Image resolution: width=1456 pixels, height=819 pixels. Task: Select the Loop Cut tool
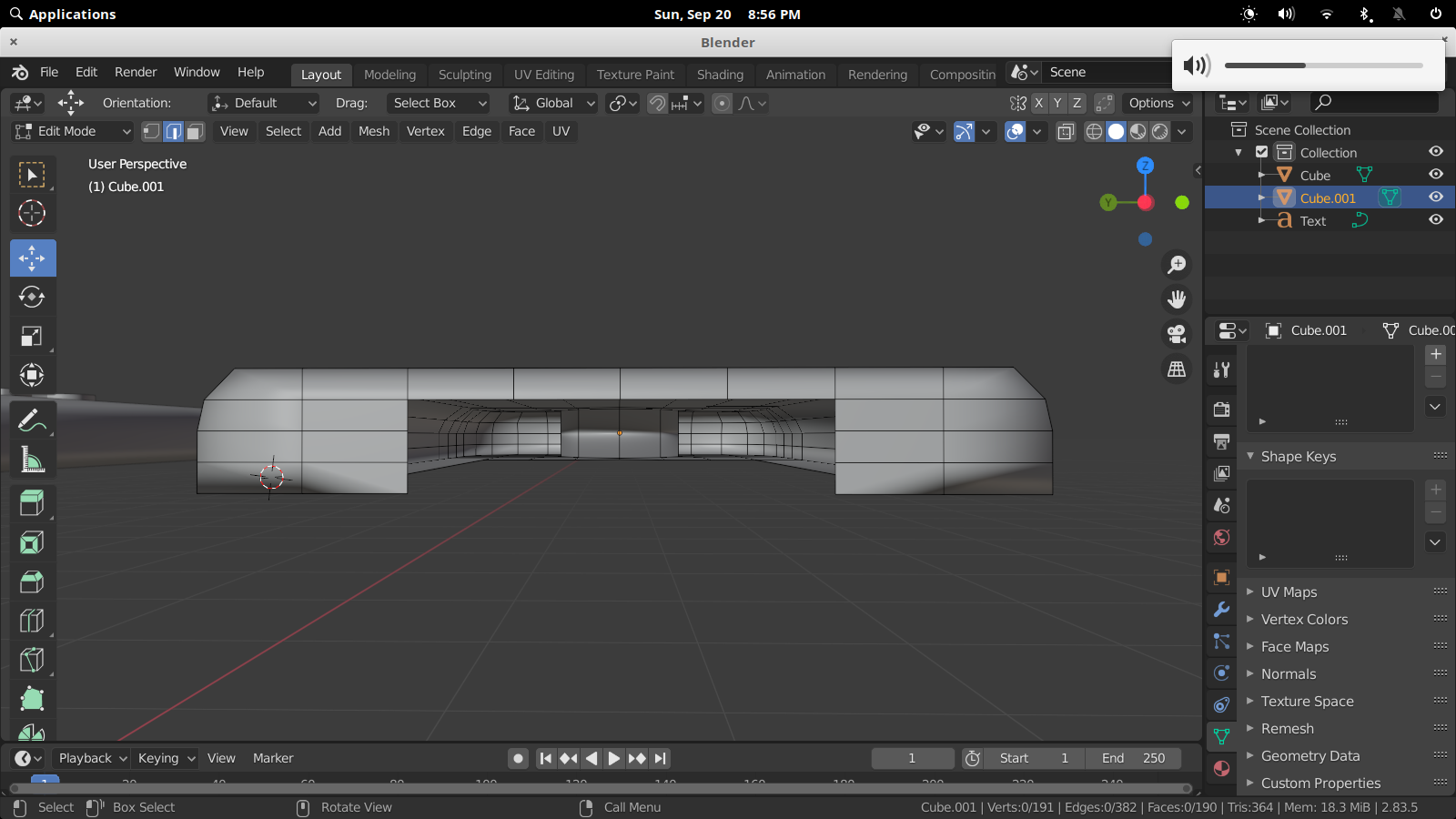pyautogui.click(x=32, y=621)
